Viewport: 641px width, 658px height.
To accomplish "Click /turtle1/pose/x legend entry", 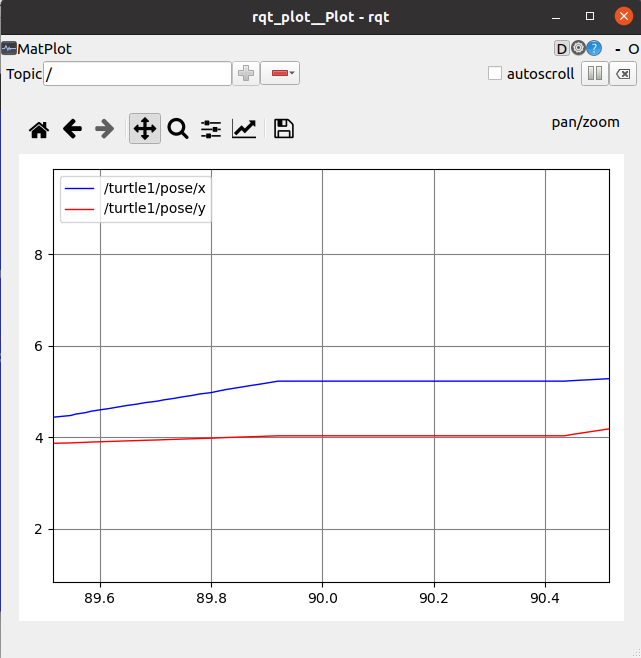I will pyautogui.click(x=154, y=188).
